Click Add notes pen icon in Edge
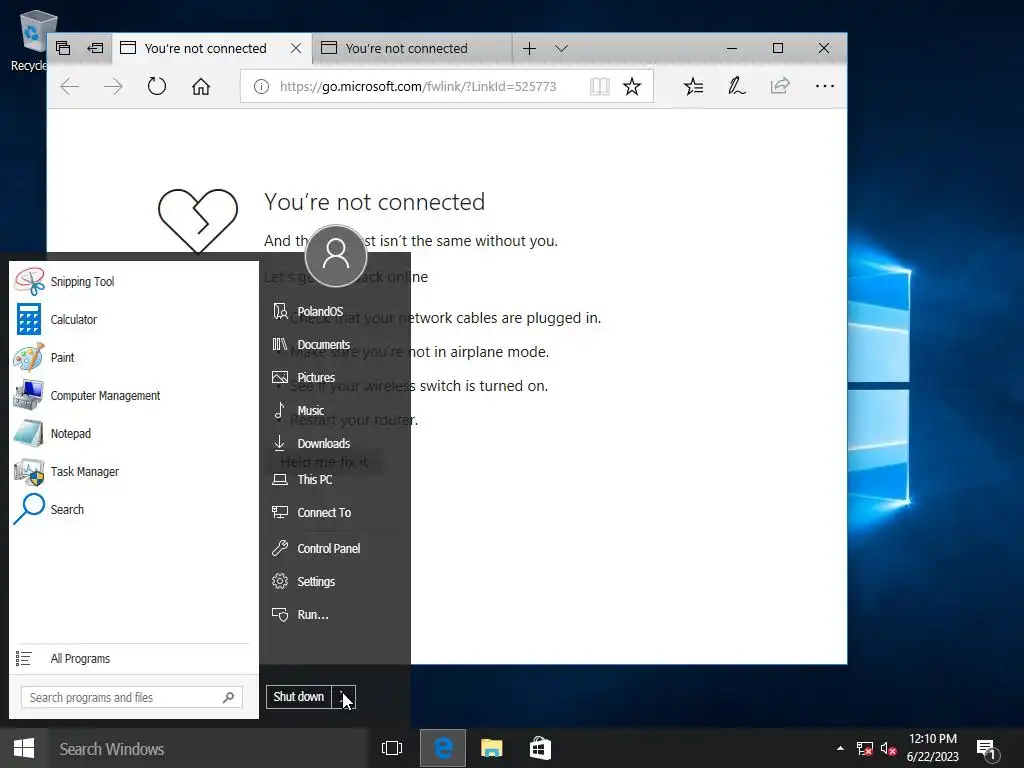1024x768 pixels. click(x=737, y=86)
